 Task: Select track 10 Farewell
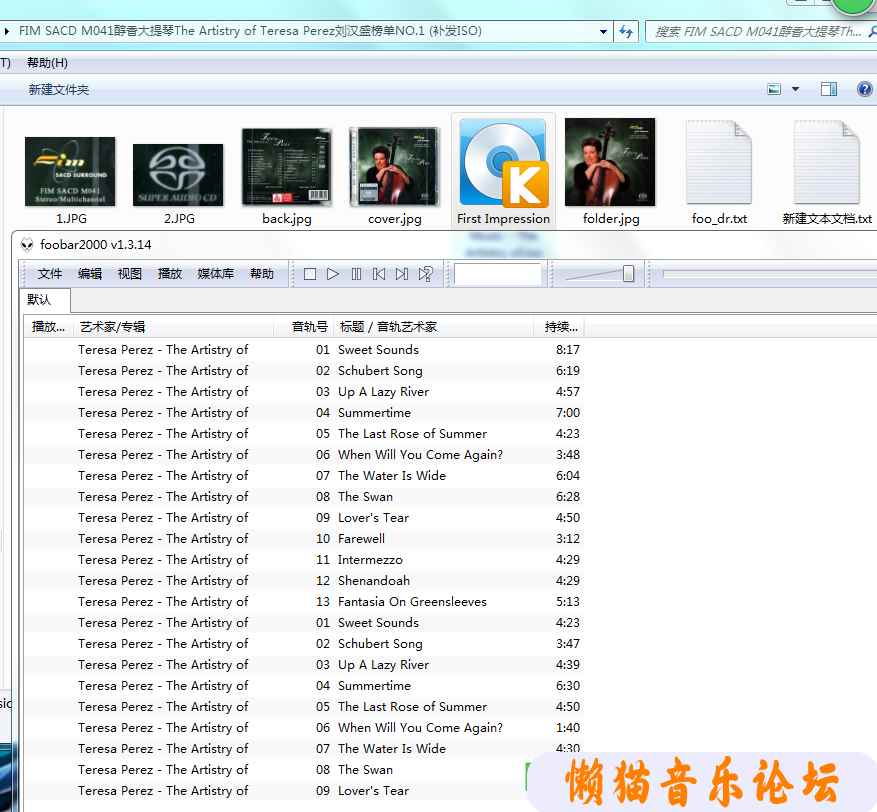304,539
